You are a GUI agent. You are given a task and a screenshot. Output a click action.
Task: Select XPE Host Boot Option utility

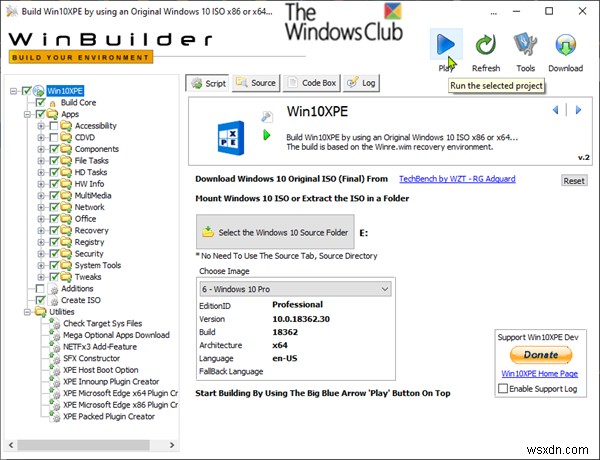[x=101, y=370]
